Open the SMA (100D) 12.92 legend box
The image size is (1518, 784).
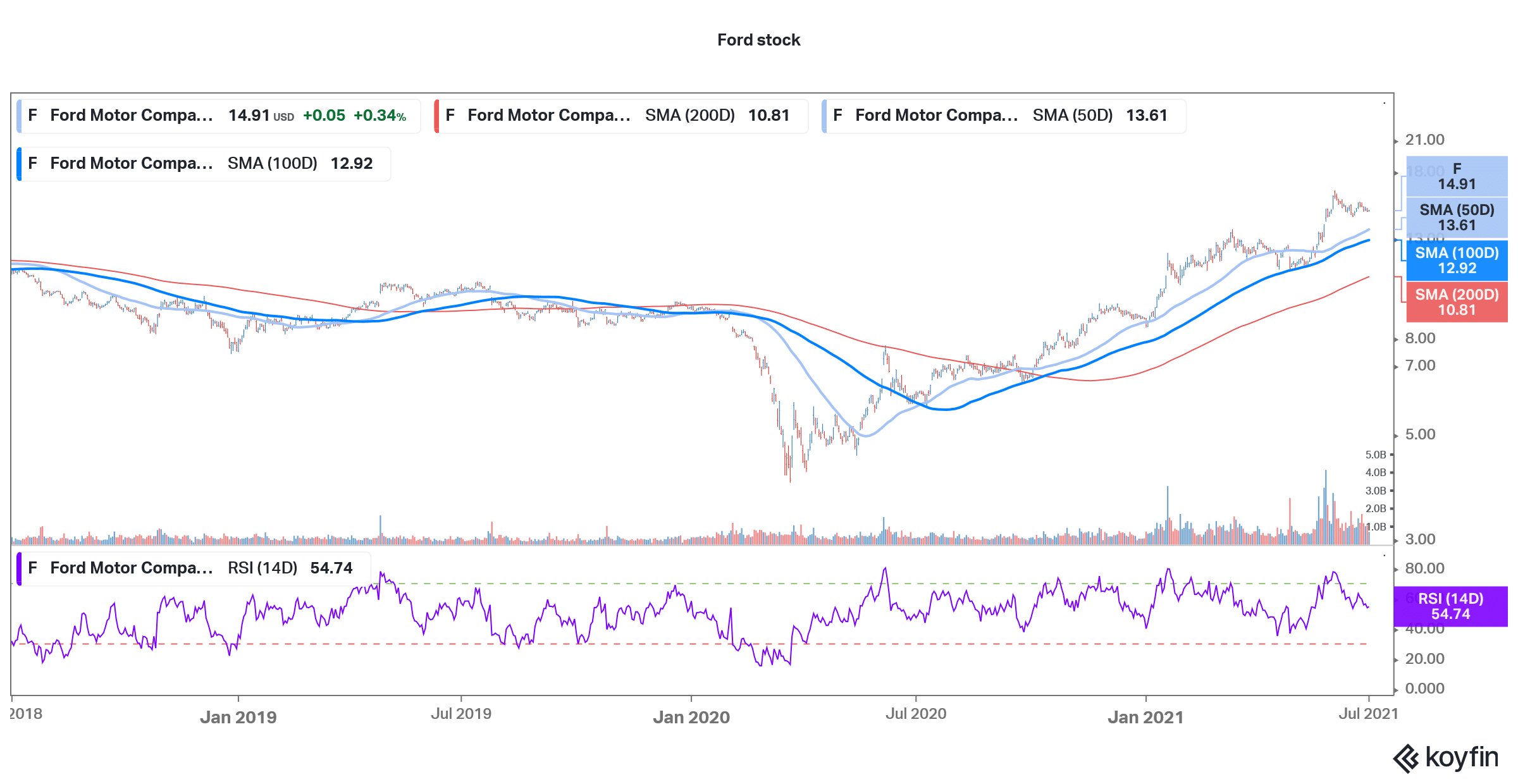[204, 164]
